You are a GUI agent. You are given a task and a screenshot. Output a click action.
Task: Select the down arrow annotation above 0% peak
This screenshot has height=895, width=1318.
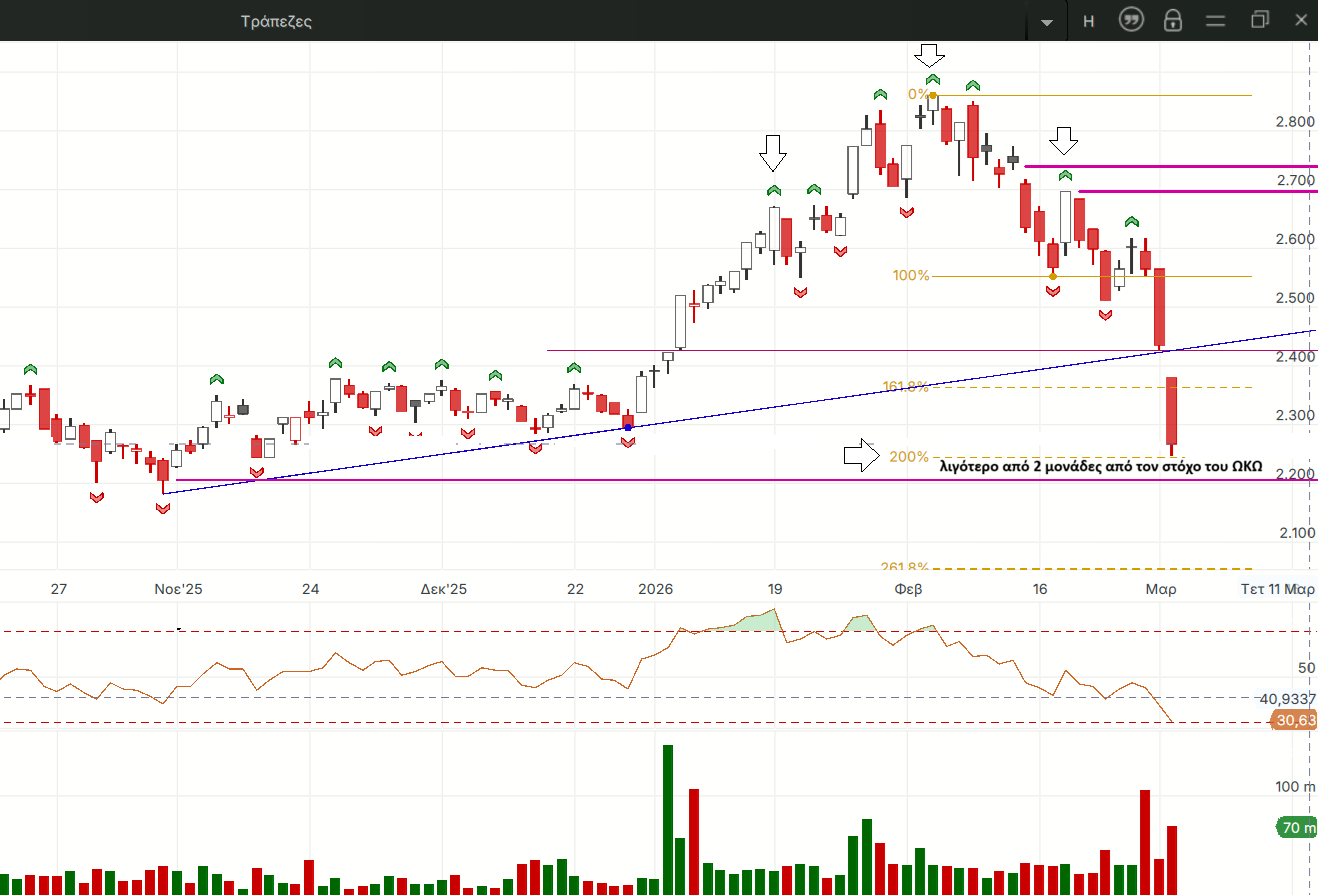(x=931, y=55)
